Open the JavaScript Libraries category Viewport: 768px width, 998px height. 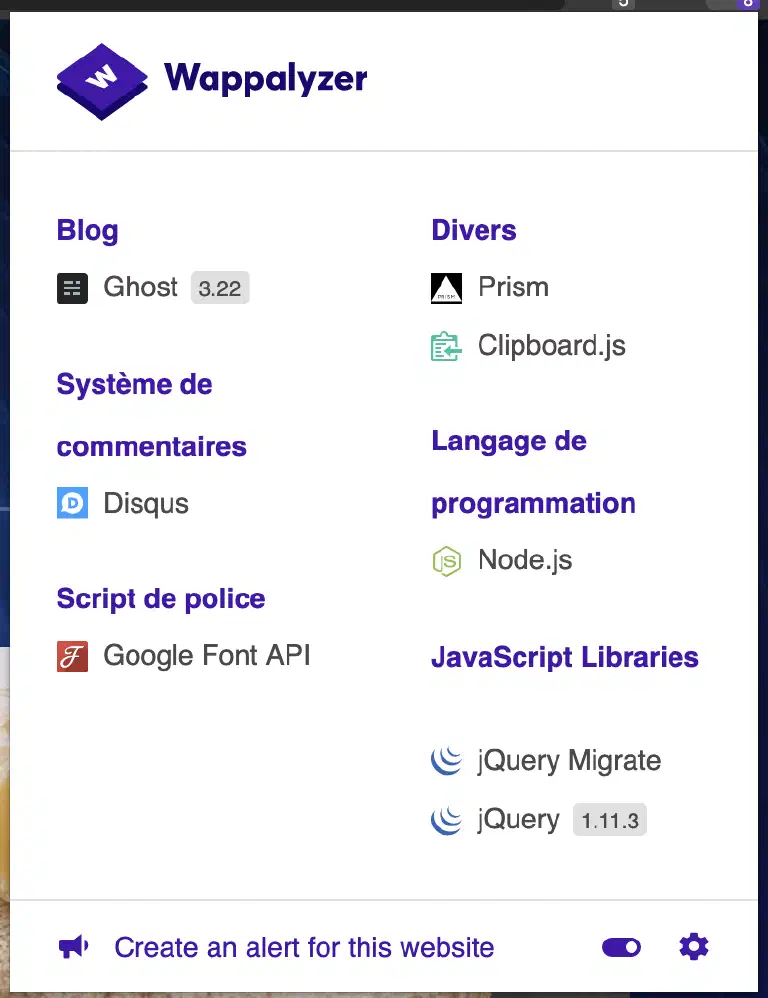click(x=565, y=657)
